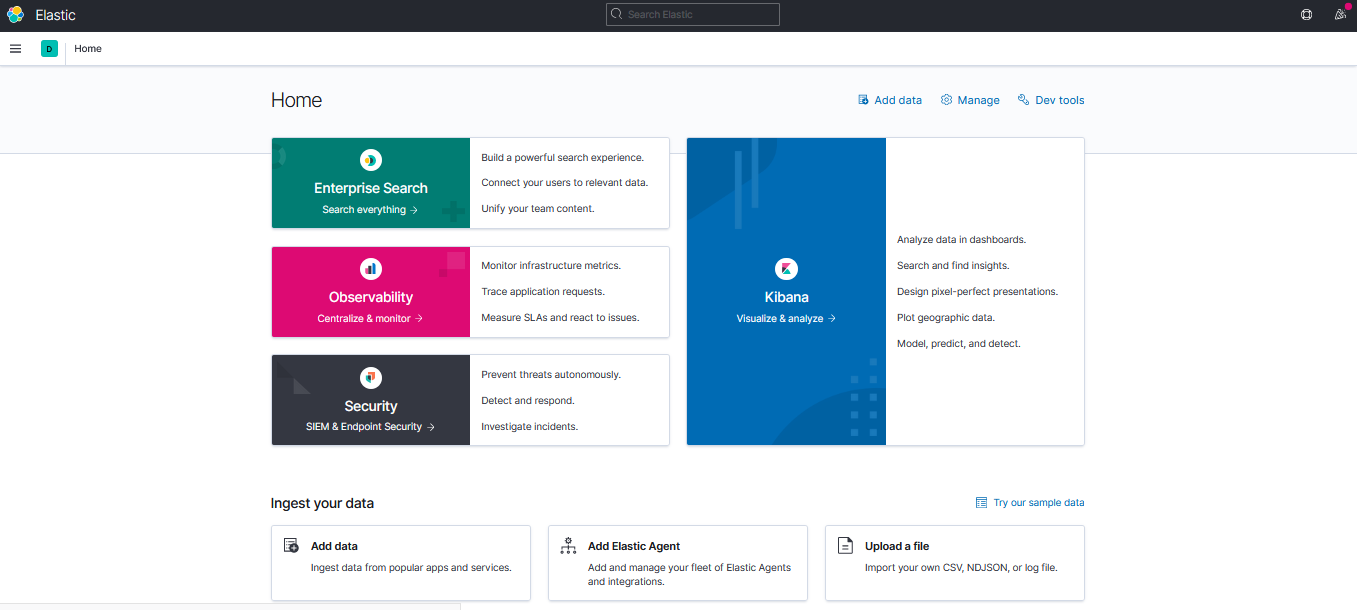Open Try our sample data link
The image size is (1357, 610).
coord(1030,503)
